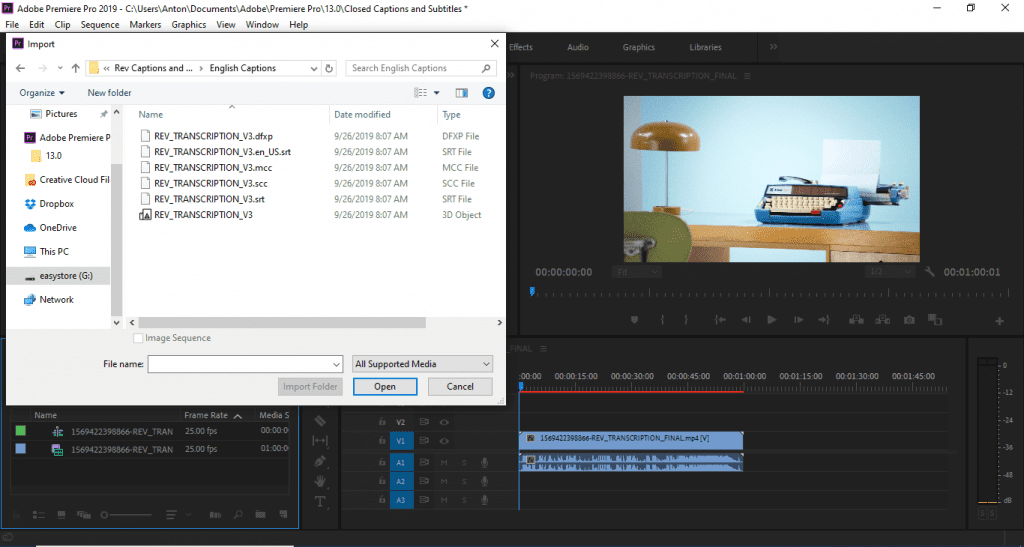
Task: Switch to the Audio workspace tab
Action: [578, 47]
